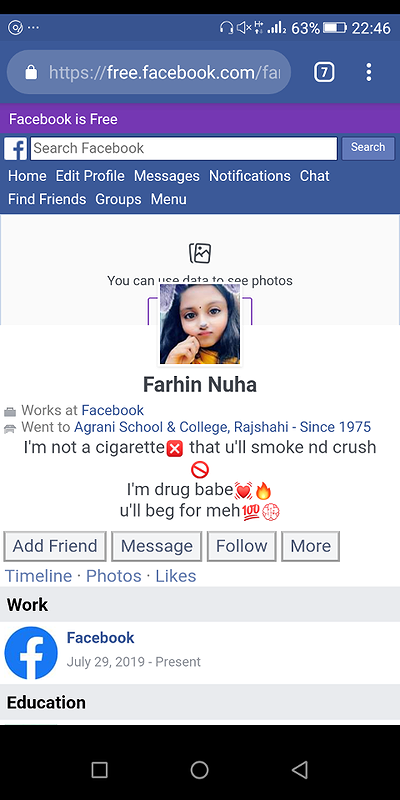This screenshot has width=400, height=800.
Task: Tap the padlock icon in address bar
Action: (x=31, y=72)
